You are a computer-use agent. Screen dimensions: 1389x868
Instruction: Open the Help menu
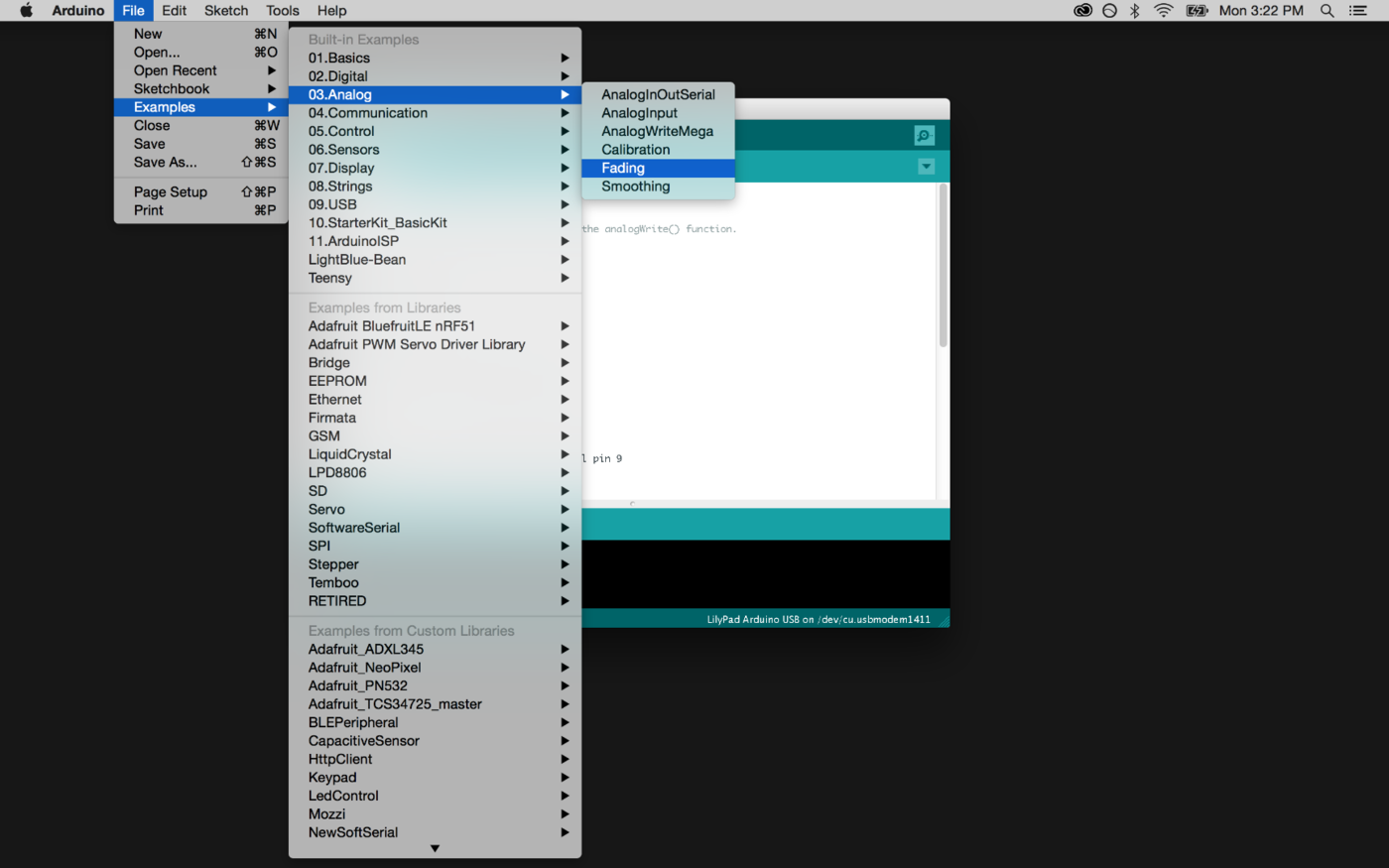pos(331,10)
